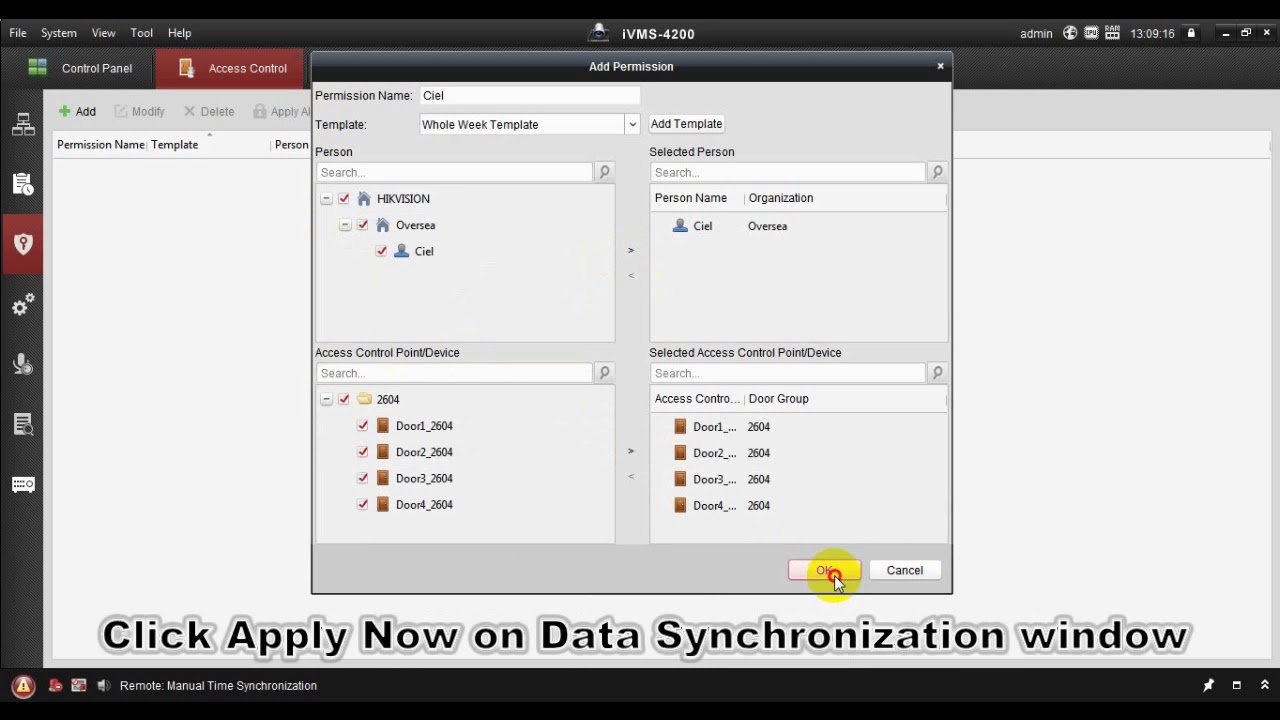Open the Tool menu
Viewport: 1280px width, 720px height.
tap(142, 33)
